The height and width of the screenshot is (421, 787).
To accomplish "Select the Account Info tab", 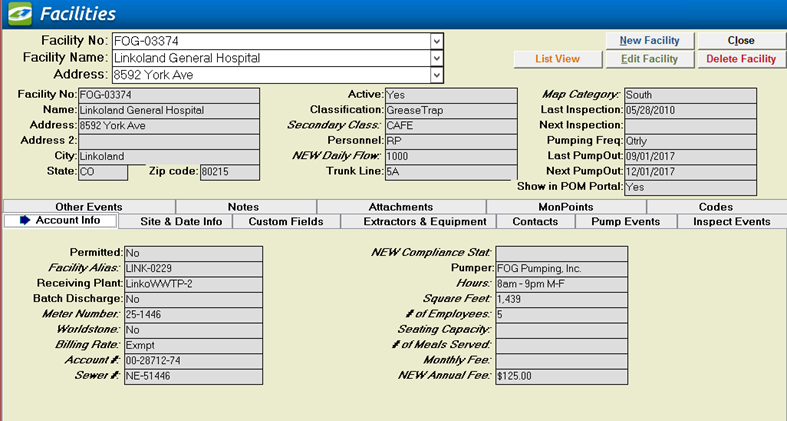I will click(x=60, y=220).
